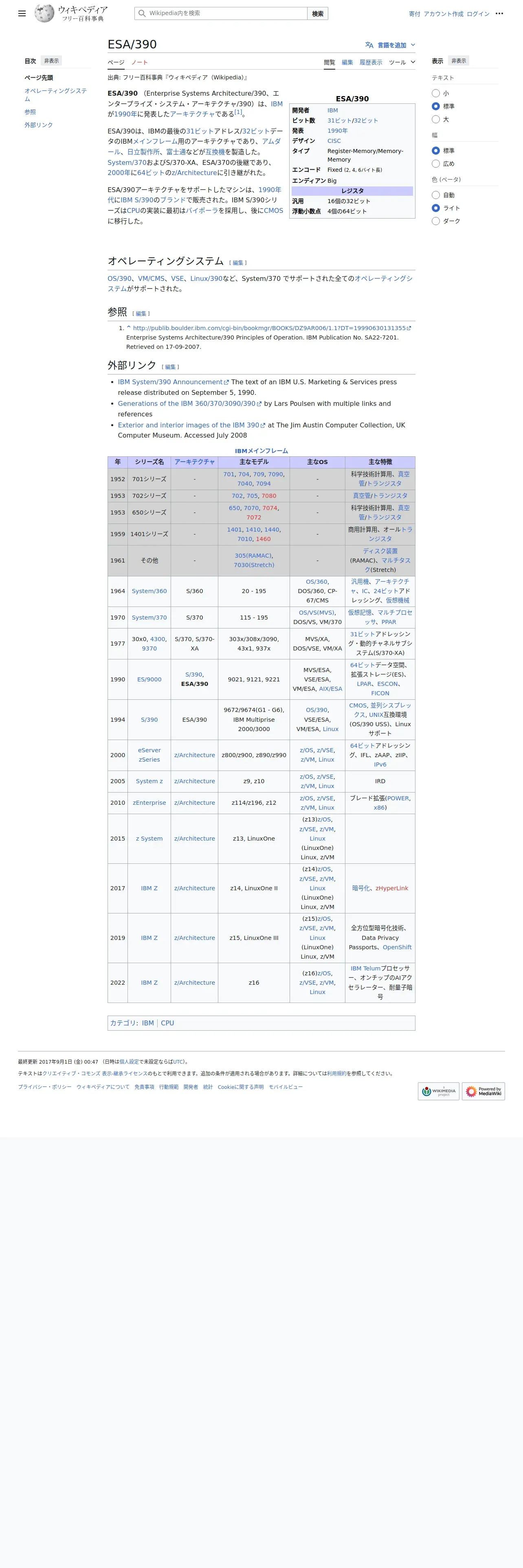The height and width of the screenshot is (1568, 523).
Task: Select standard width radio under 幅
Action: tap(435, 150)
